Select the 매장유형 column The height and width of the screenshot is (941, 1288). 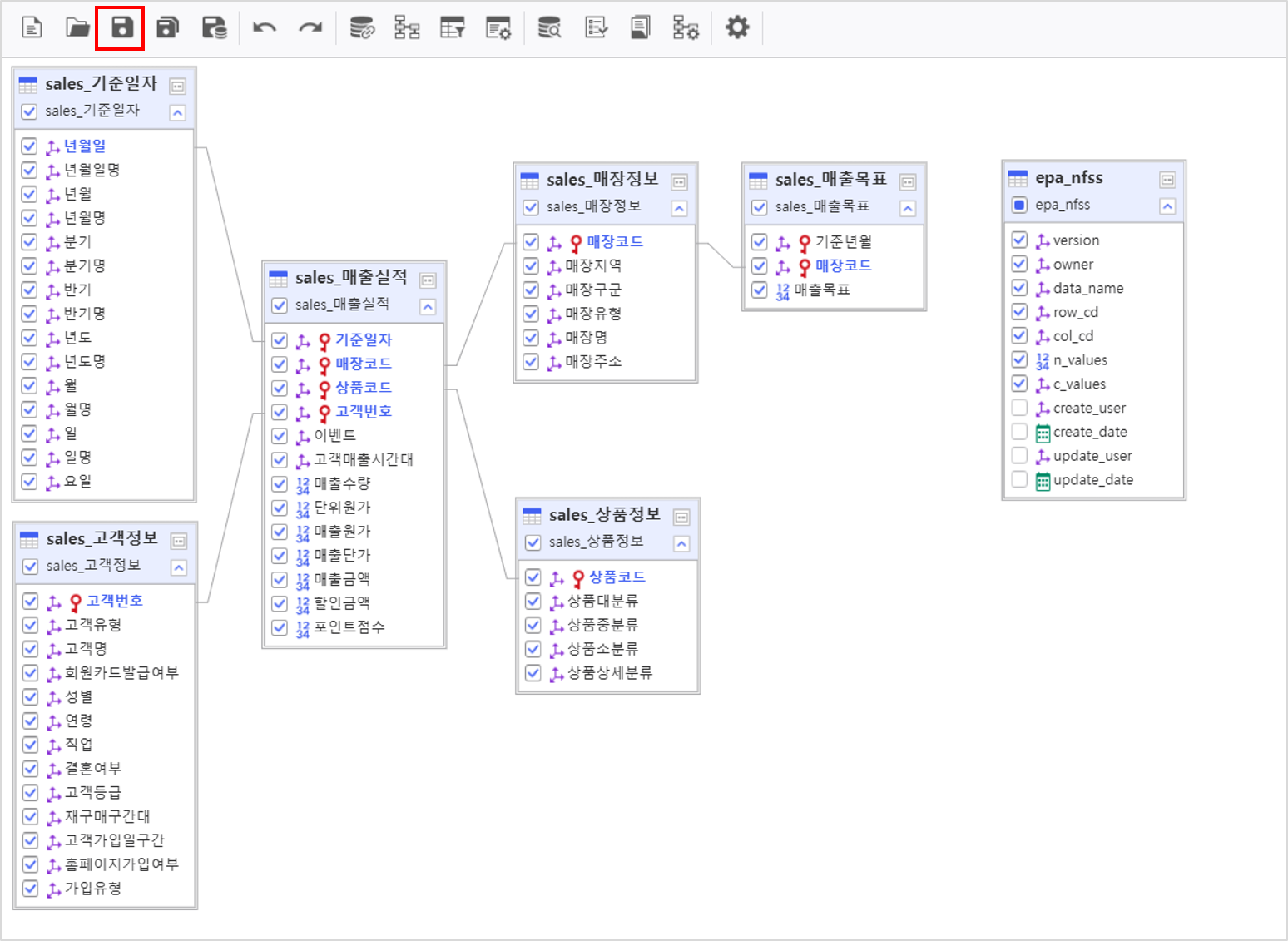593,314
